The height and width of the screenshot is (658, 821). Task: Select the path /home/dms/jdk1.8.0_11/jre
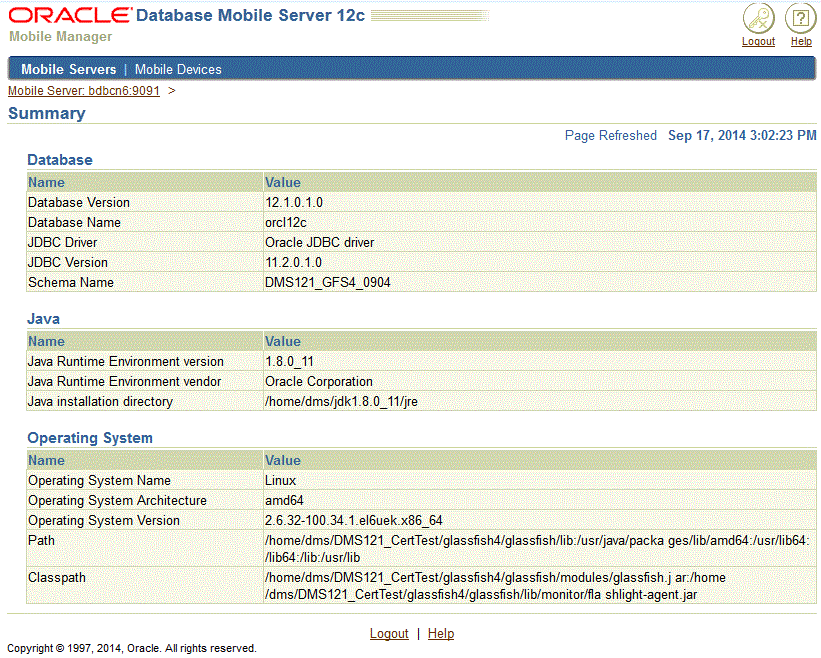coord(341,402)
